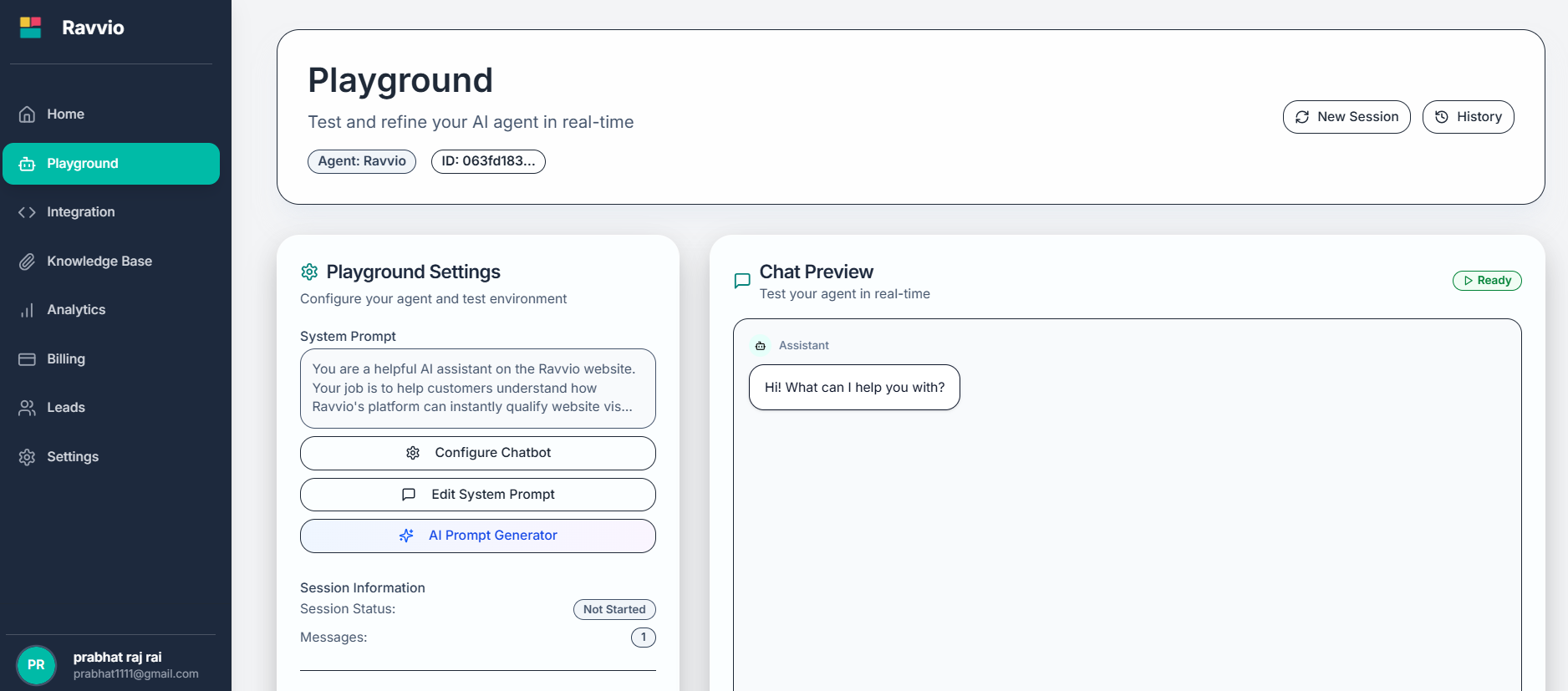Image resolution: width=1568 pixels, height=691 pixels.
Task: Click the Ready status badge
Action: click(x=1487, y=280)
